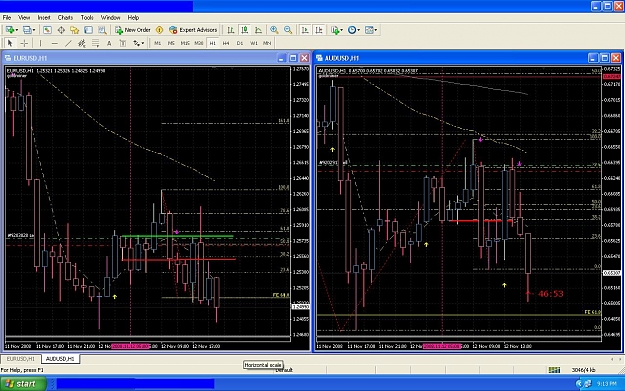
Task: Switch to the M30 timeframe
Action: click(199, 43)
